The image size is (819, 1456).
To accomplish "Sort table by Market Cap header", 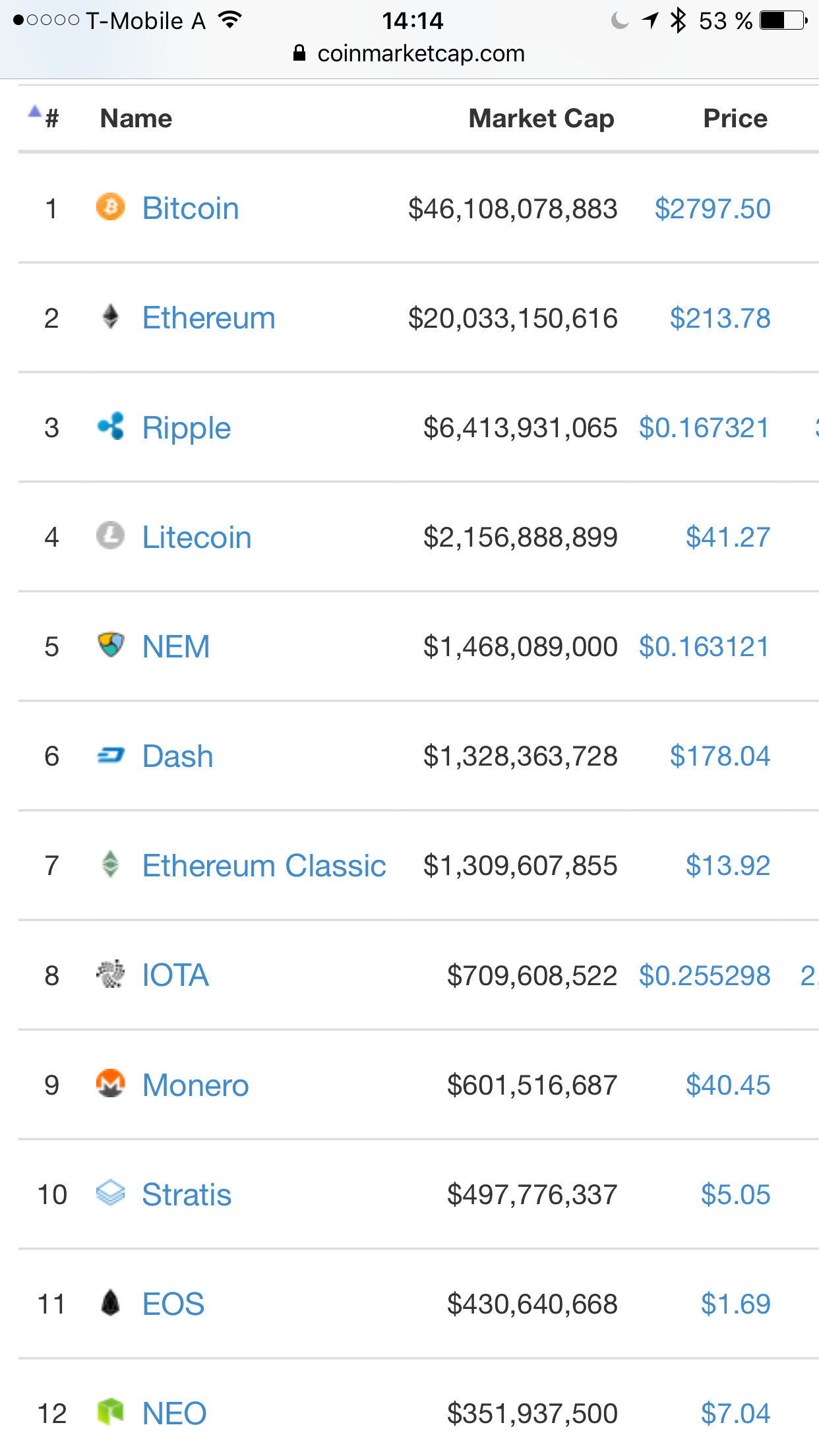I will coord(541,119).
